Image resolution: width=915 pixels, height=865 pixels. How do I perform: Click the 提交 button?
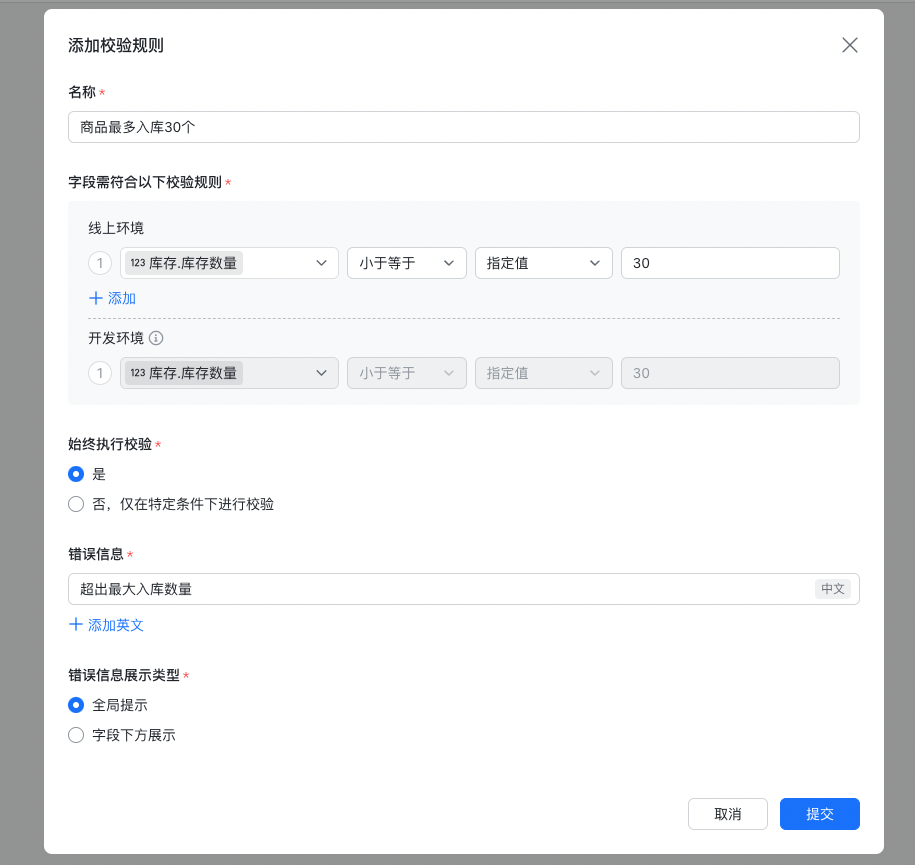tap(819, 814)
